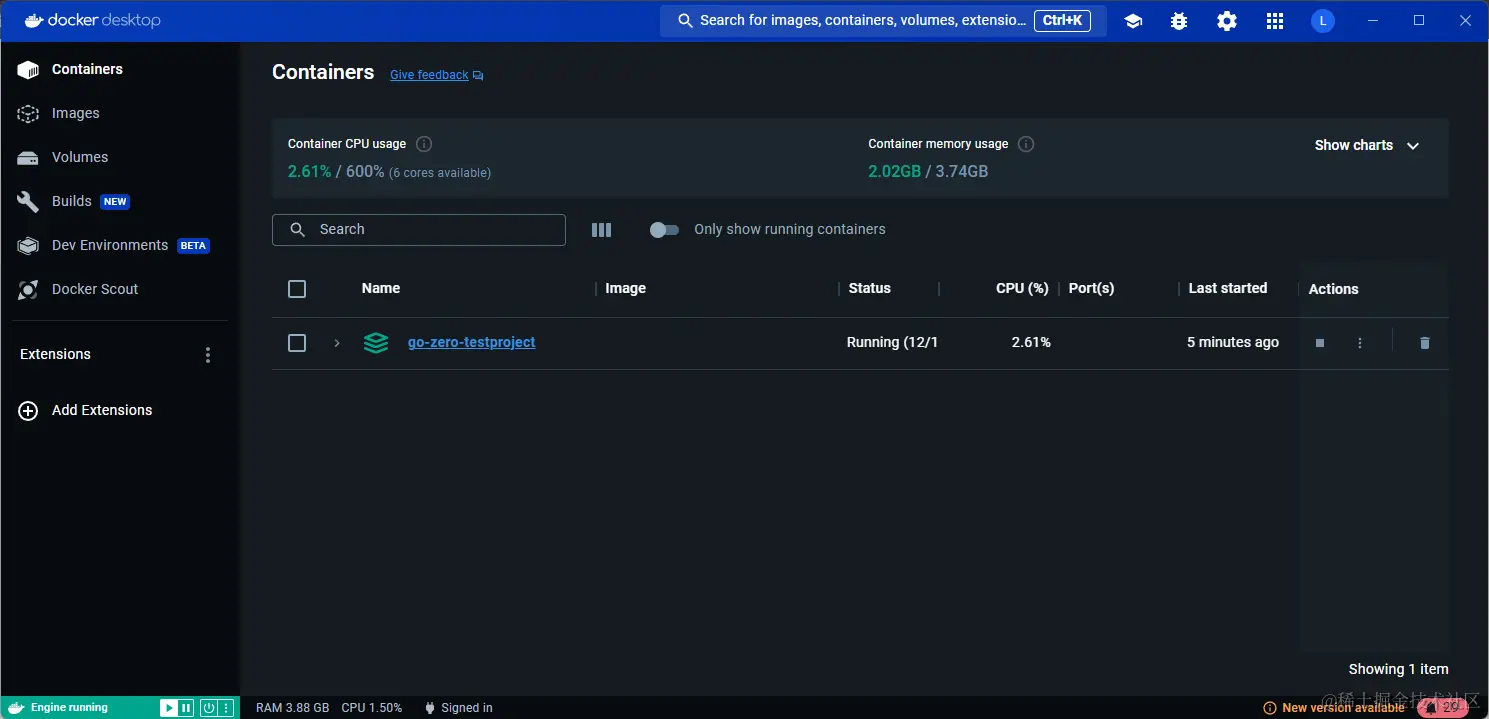Viewport: 1489px width, 719px height.
Task: Open more actions for go-zero-testproject
Action: coord(1360,343)
